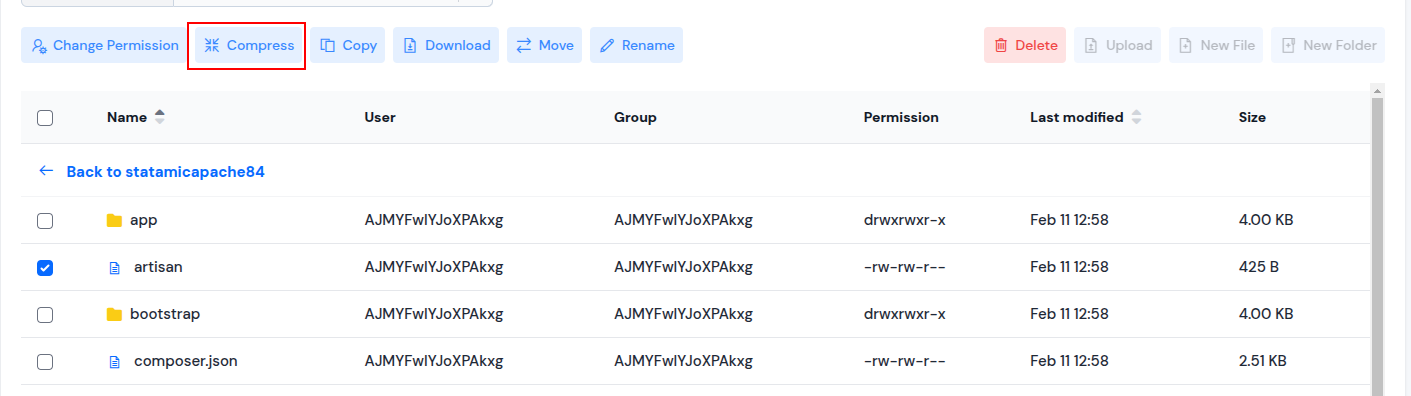The height and width of the screenshot is (396, 1411).
Task: Move the selected file
Action: point(544,45)
